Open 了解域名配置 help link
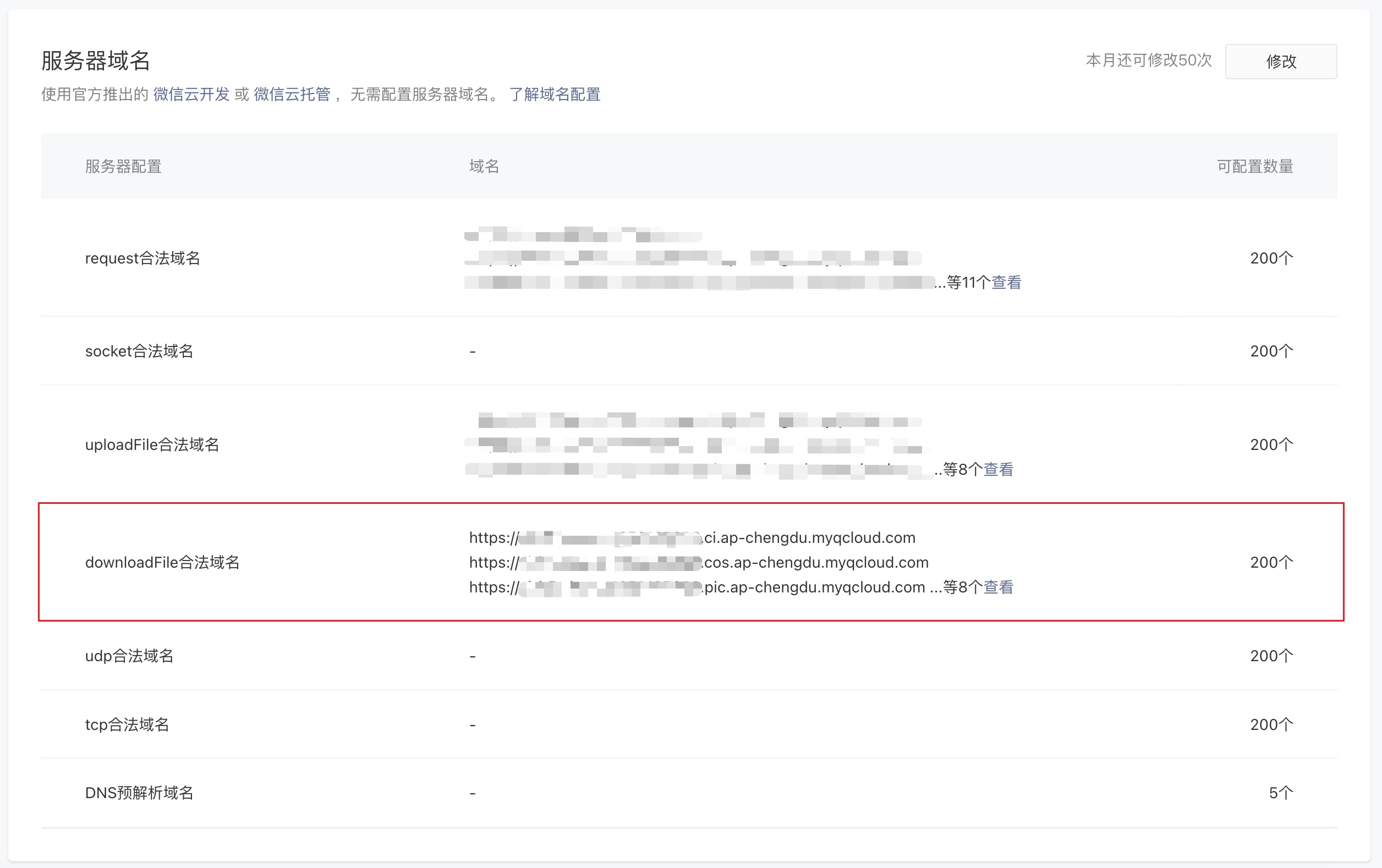Image resolution: width=1382 pixels, height=868 pixels. pos(555,94)
